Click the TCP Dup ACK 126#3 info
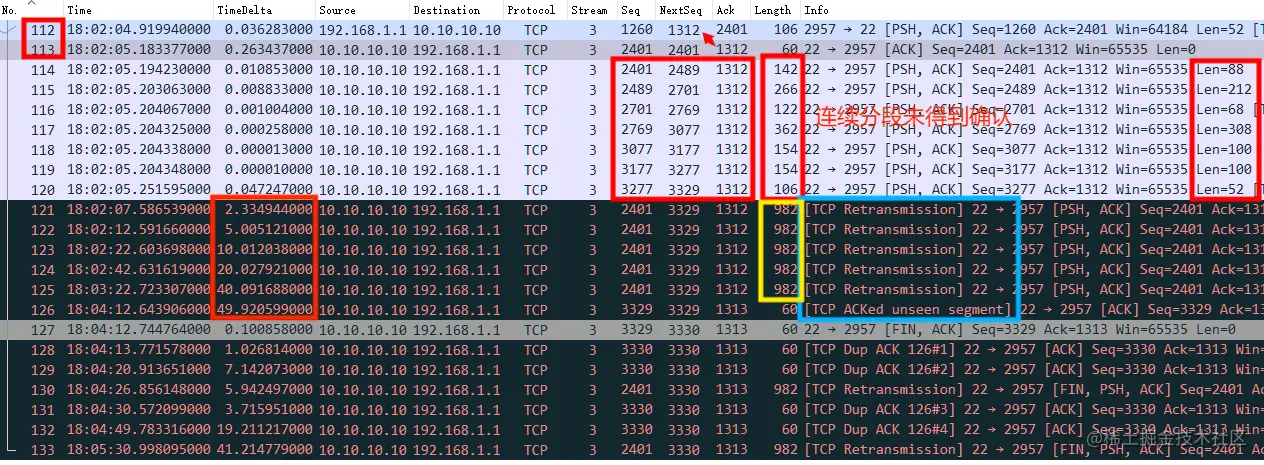This screenshot has width=1264, height=465. [x=882, y=410]
